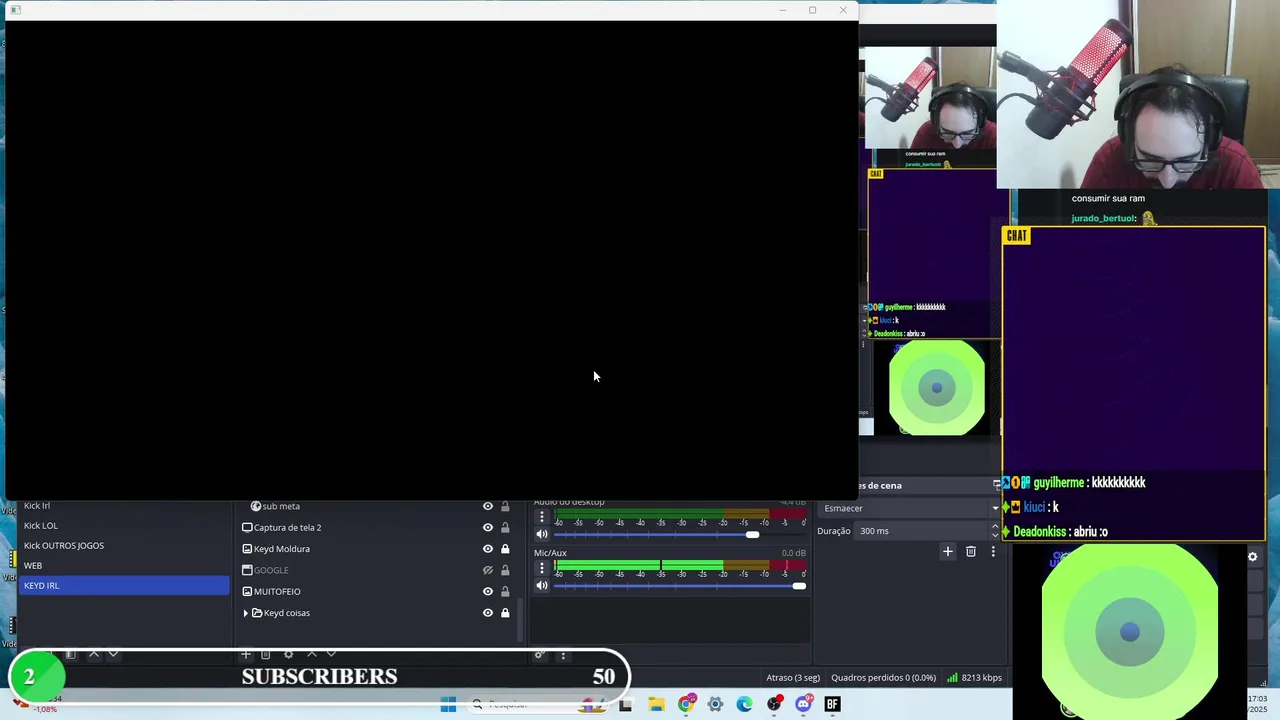Open Windows Start menu
Image resolution: width=1280 pixels, height=720 pixels.
(448, 705)
